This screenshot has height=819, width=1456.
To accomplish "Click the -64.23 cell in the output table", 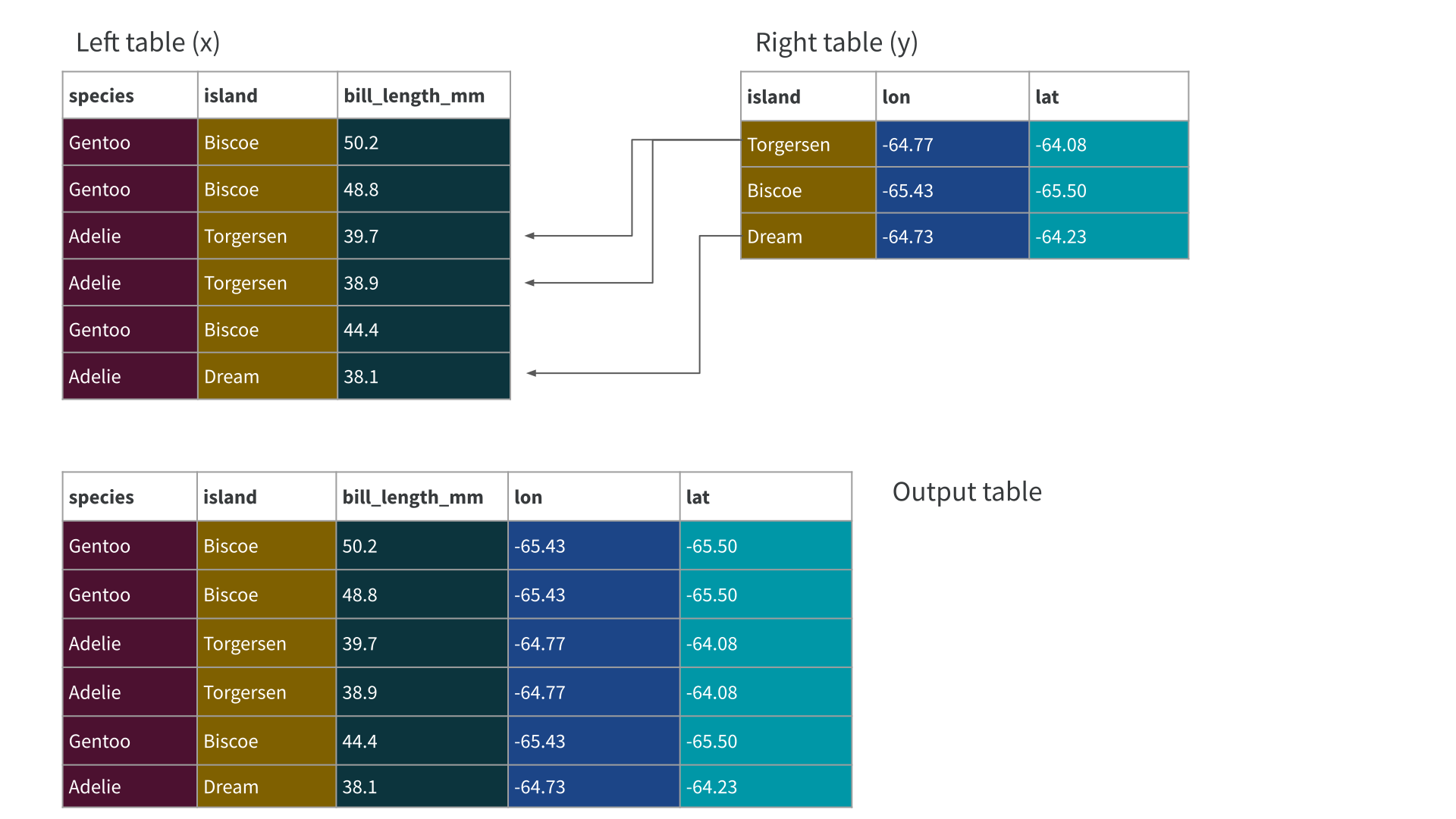I will (765, 786).
